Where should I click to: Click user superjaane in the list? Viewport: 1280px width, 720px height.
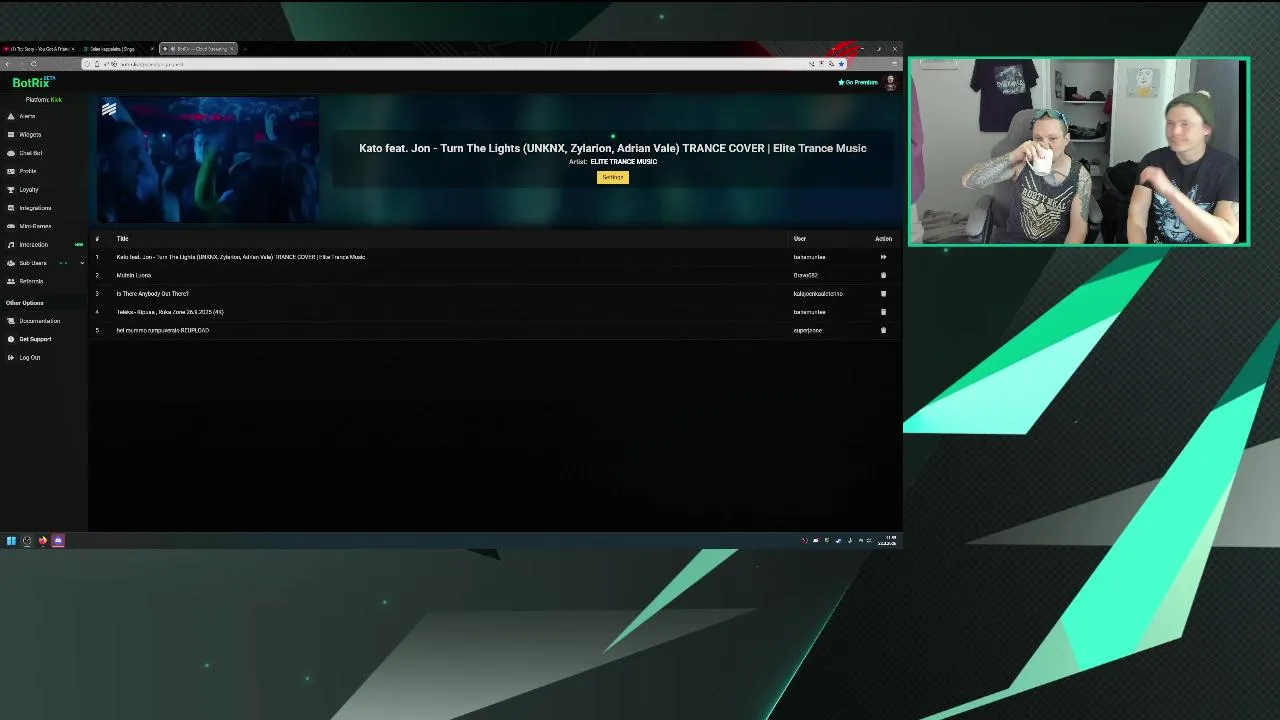[x=807, y=330]
